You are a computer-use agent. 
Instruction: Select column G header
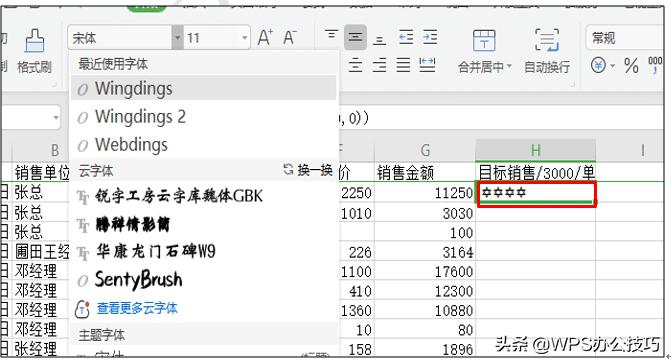(425, 151)
